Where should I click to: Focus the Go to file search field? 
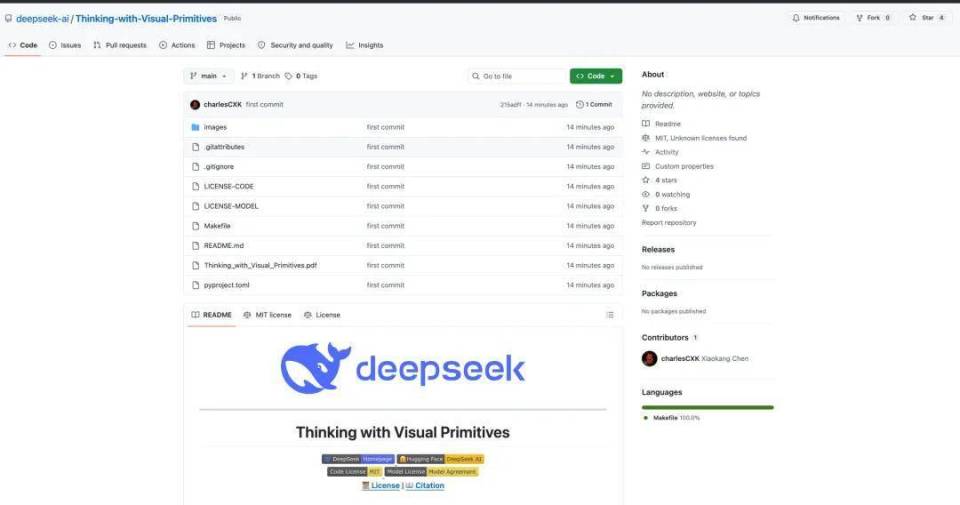(x=517, y=76)
